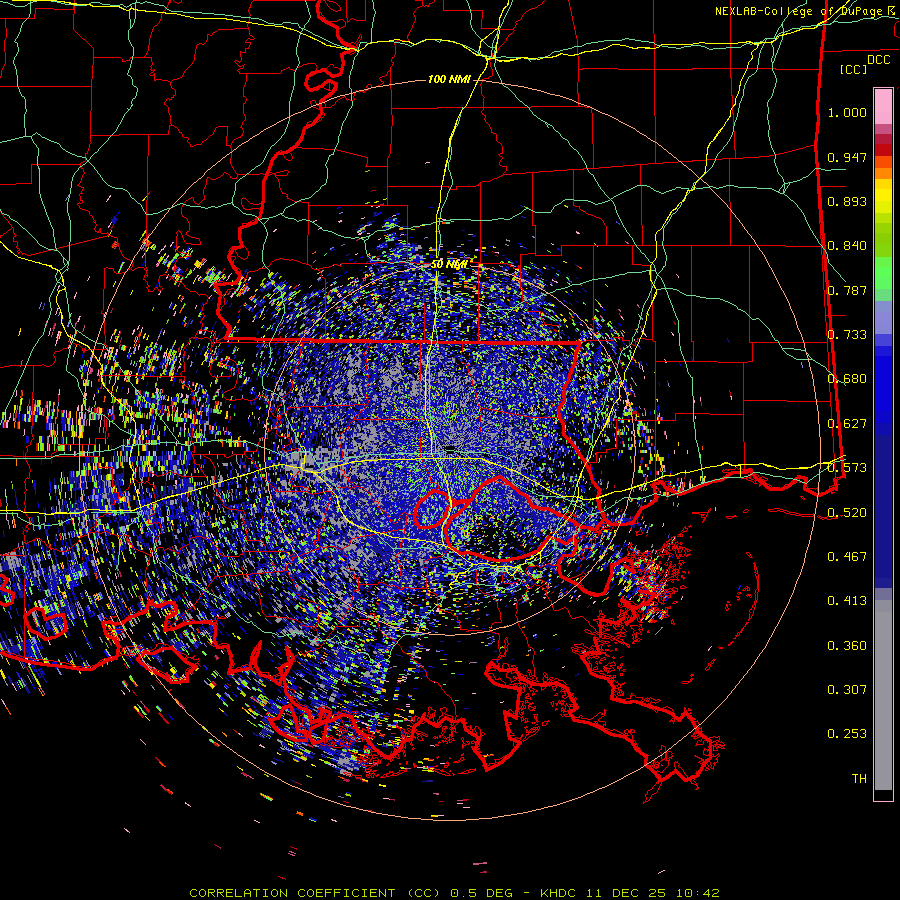Click the 50 NMI range ring label
The height and width of the screenshot is (900, 900).
click(x=449, y=265)
